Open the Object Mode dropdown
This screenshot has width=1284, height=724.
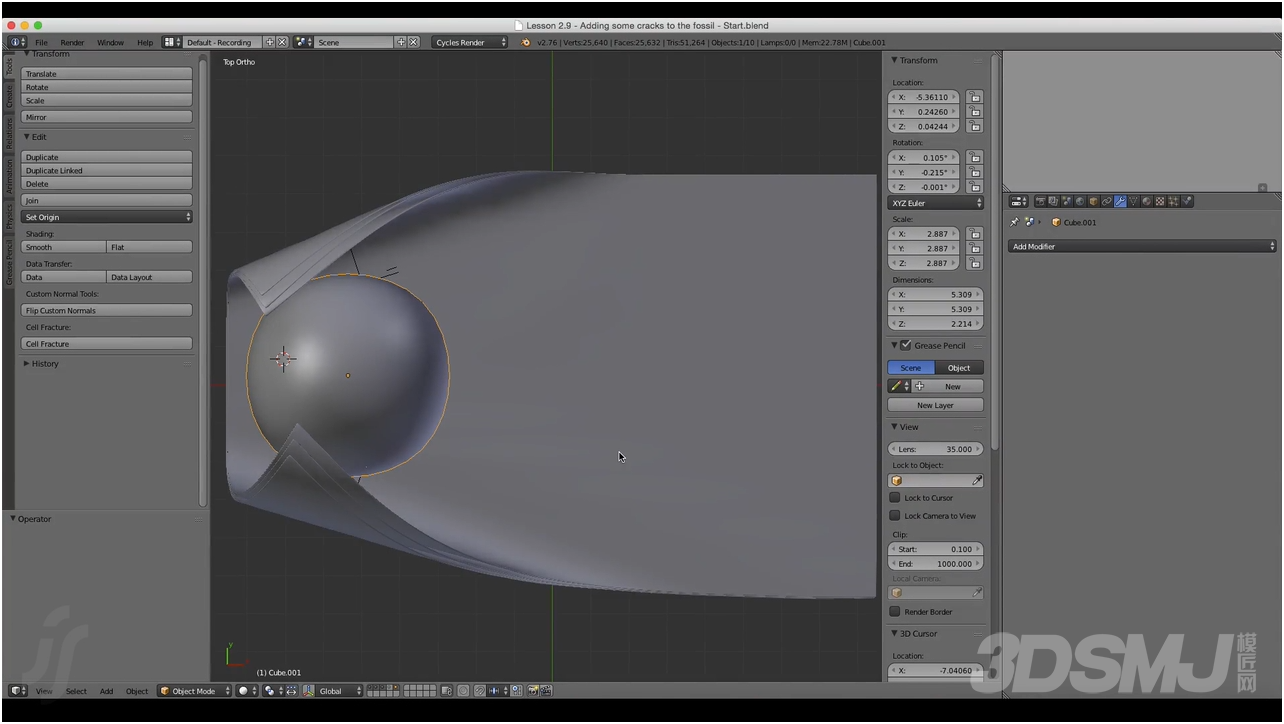195,691
